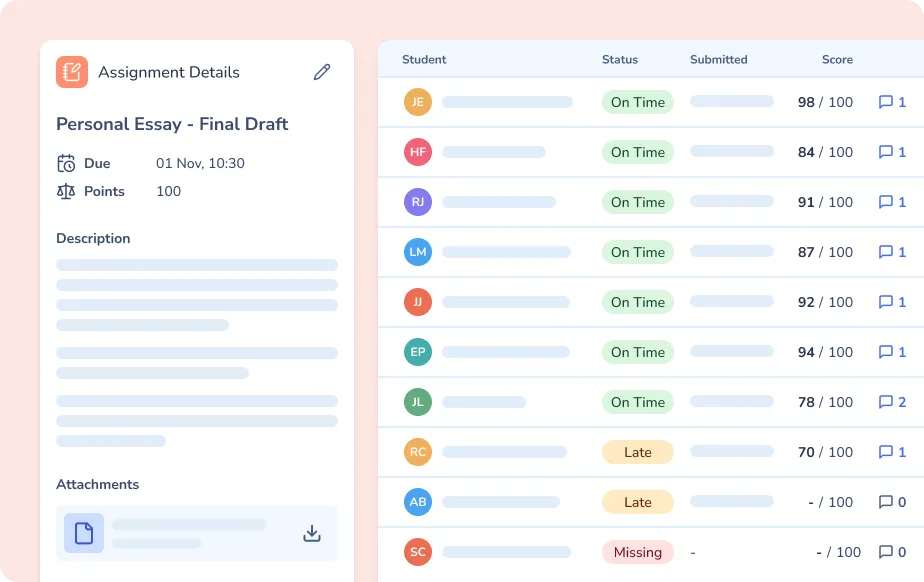Click the document icon in Attachments

(83, 533)
